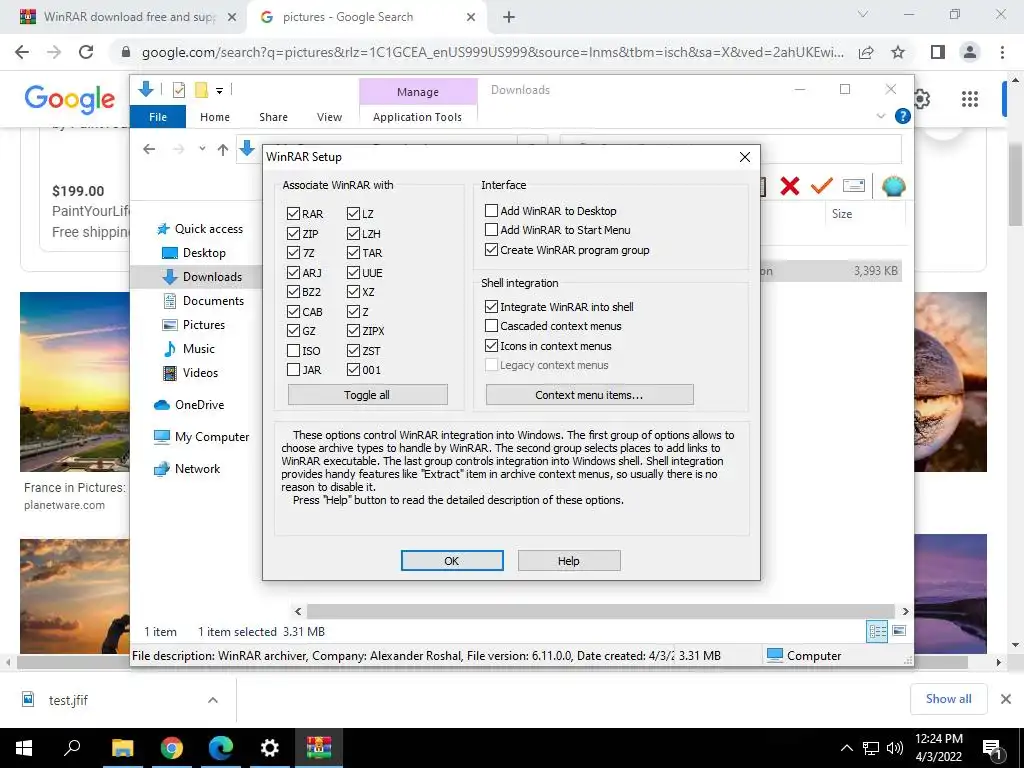Open Chrome three-dot menu
1024x768 pixels.
click(1002, 52)
